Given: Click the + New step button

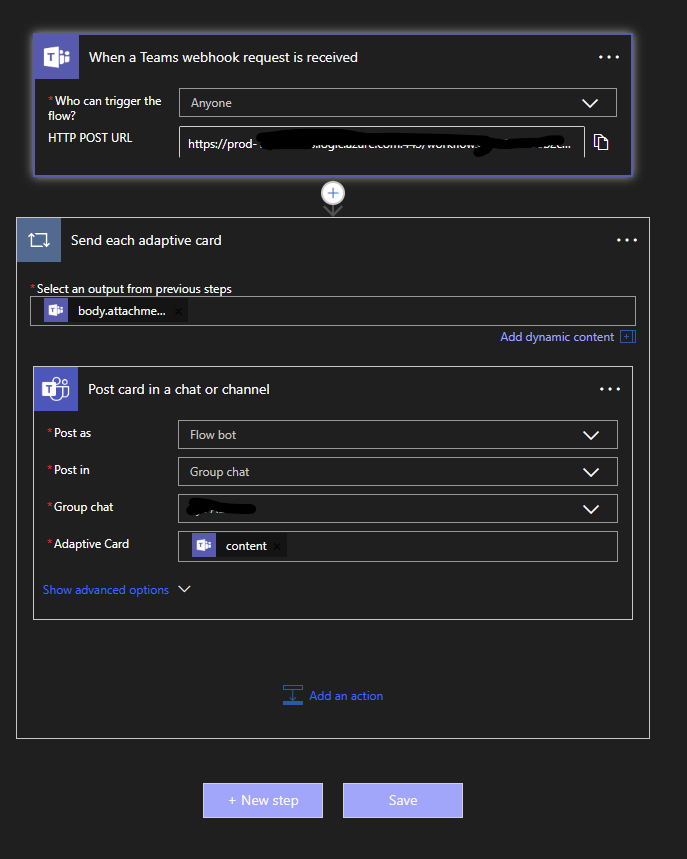Looking at the screenshot, I should [x=263, y=800].
